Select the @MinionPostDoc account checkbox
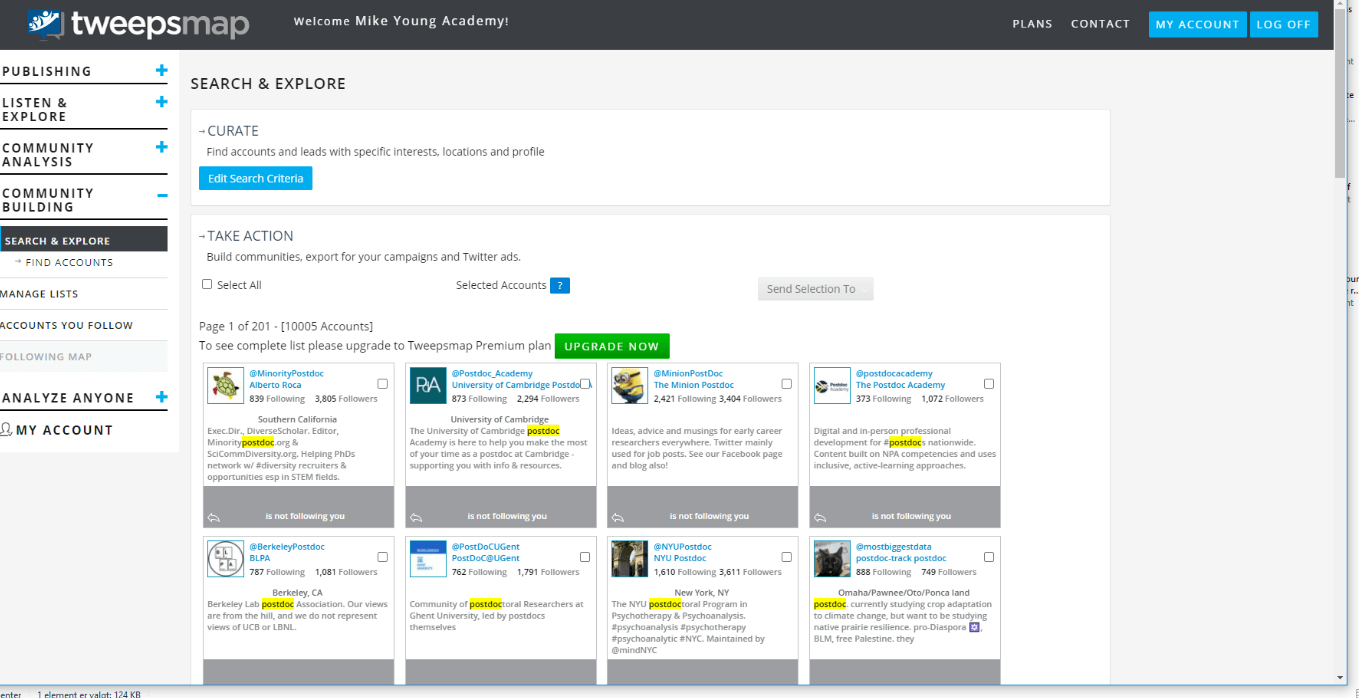 [x=786, y=384]
